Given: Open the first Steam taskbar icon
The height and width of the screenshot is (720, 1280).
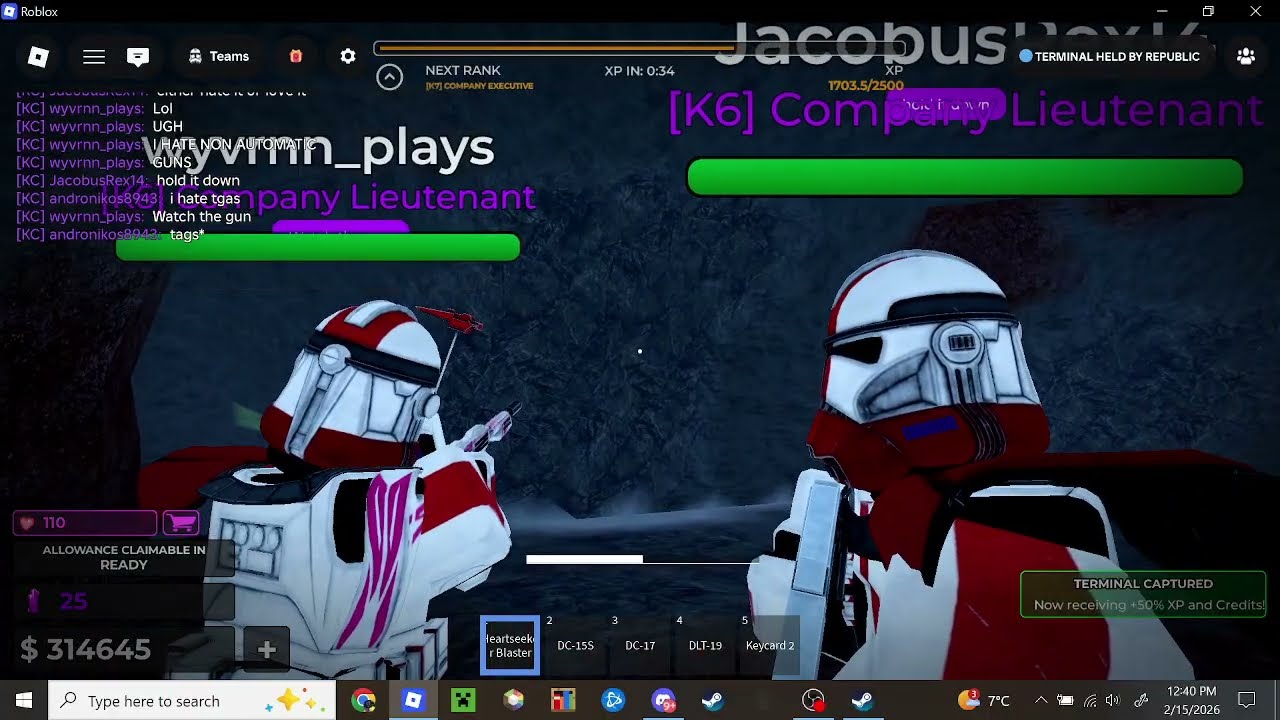Looking at the screenshot, I should pos(713,701).
